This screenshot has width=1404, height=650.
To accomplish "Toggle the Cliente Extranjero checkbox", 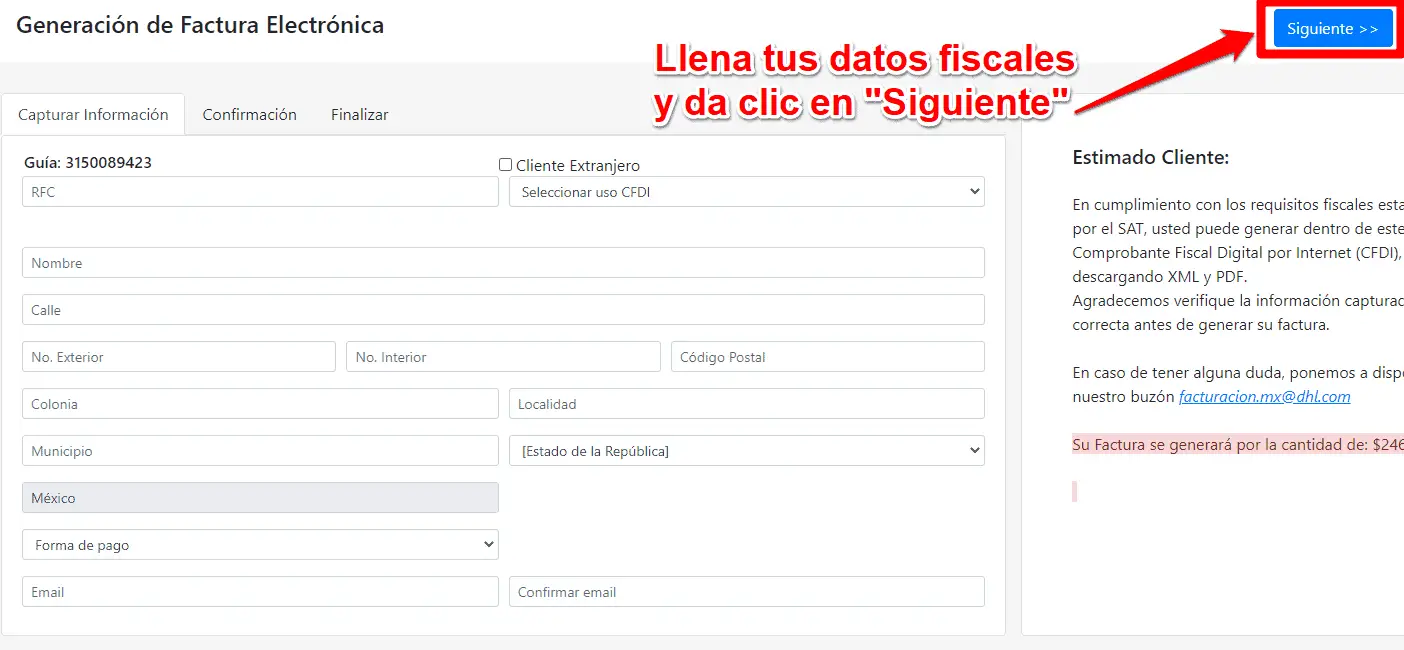I will coord(506,165).
